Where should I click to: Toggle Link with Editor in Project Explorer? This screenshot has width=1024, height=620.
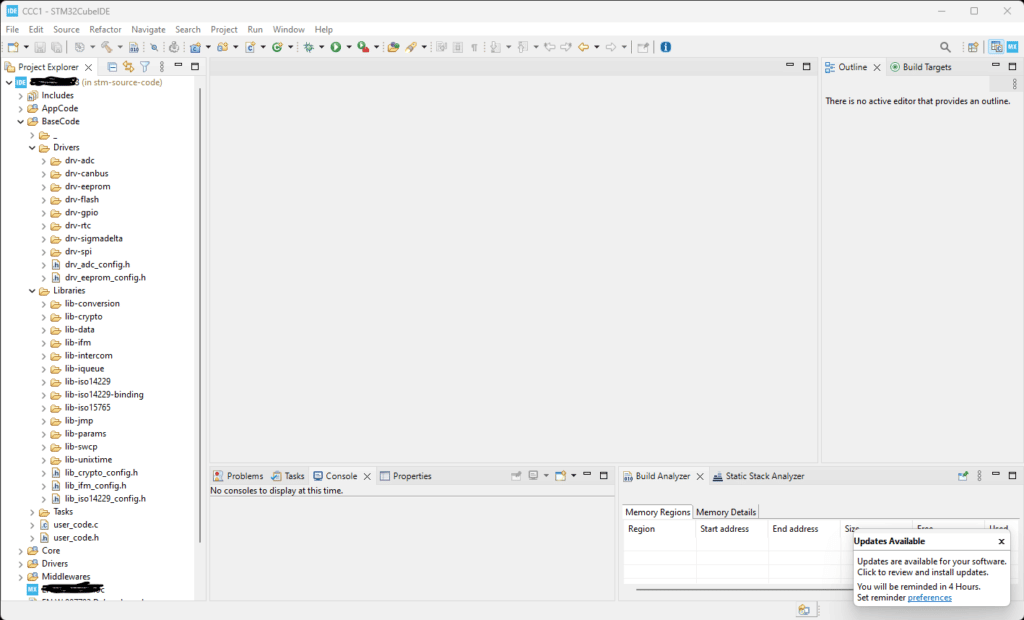[129, 67]
